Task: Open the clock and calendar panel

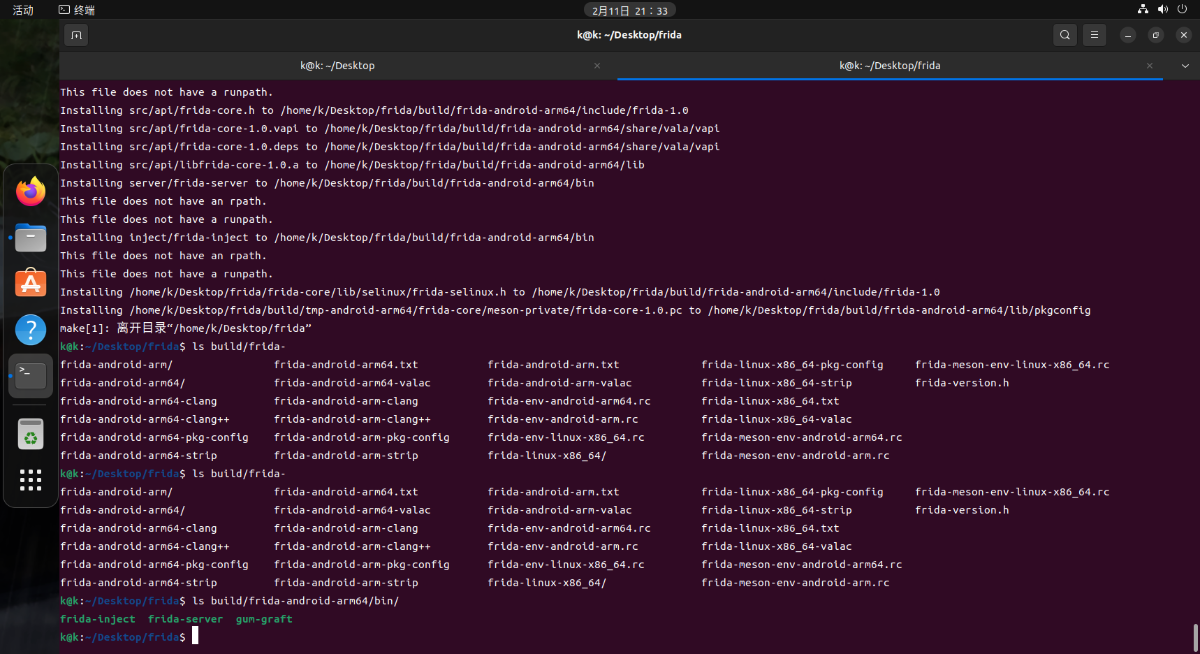Action: 629,10
